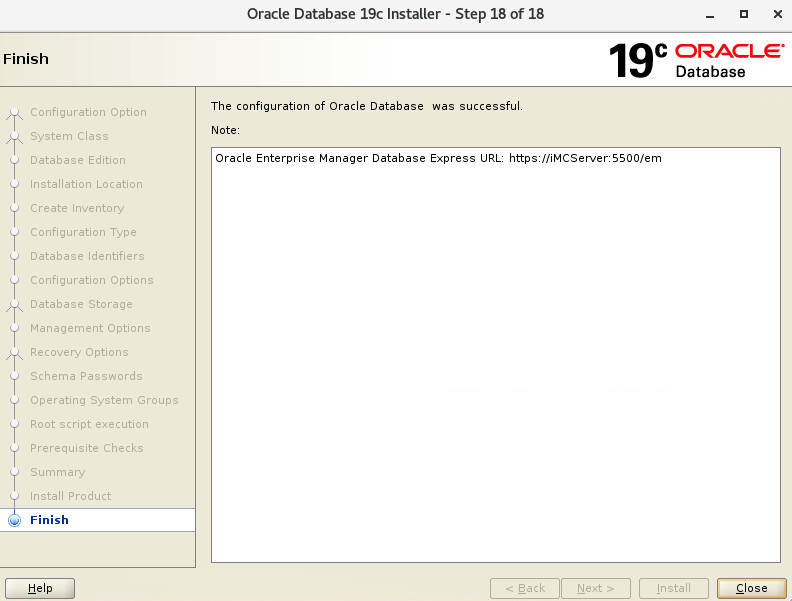Viewport: 792px width, 601px height.
Task: Click the Close button to exit installer
Action: 752,588
